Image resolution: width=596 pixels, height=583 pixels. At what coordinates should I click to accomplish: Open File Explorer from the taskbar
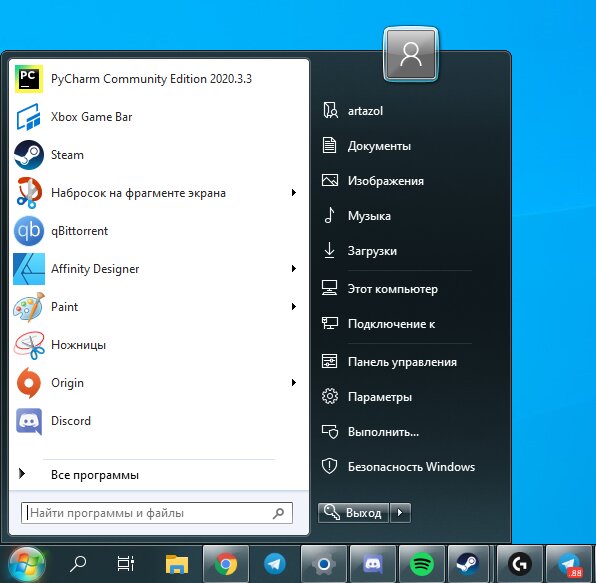177,564
